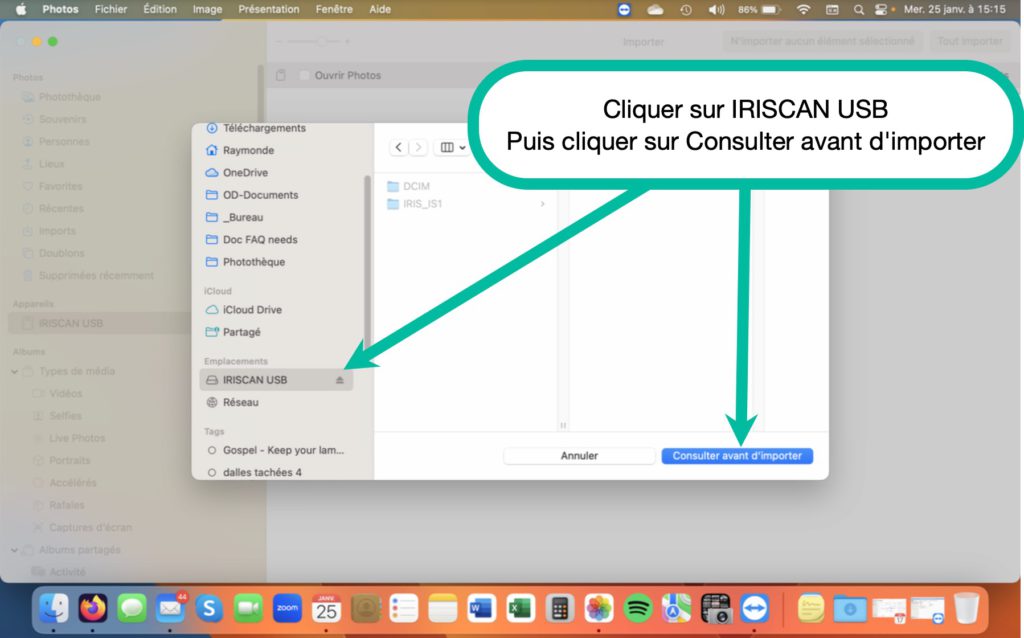
Task: Eject the IRISCAN USB drive
Action: click(x=340, y=380)
